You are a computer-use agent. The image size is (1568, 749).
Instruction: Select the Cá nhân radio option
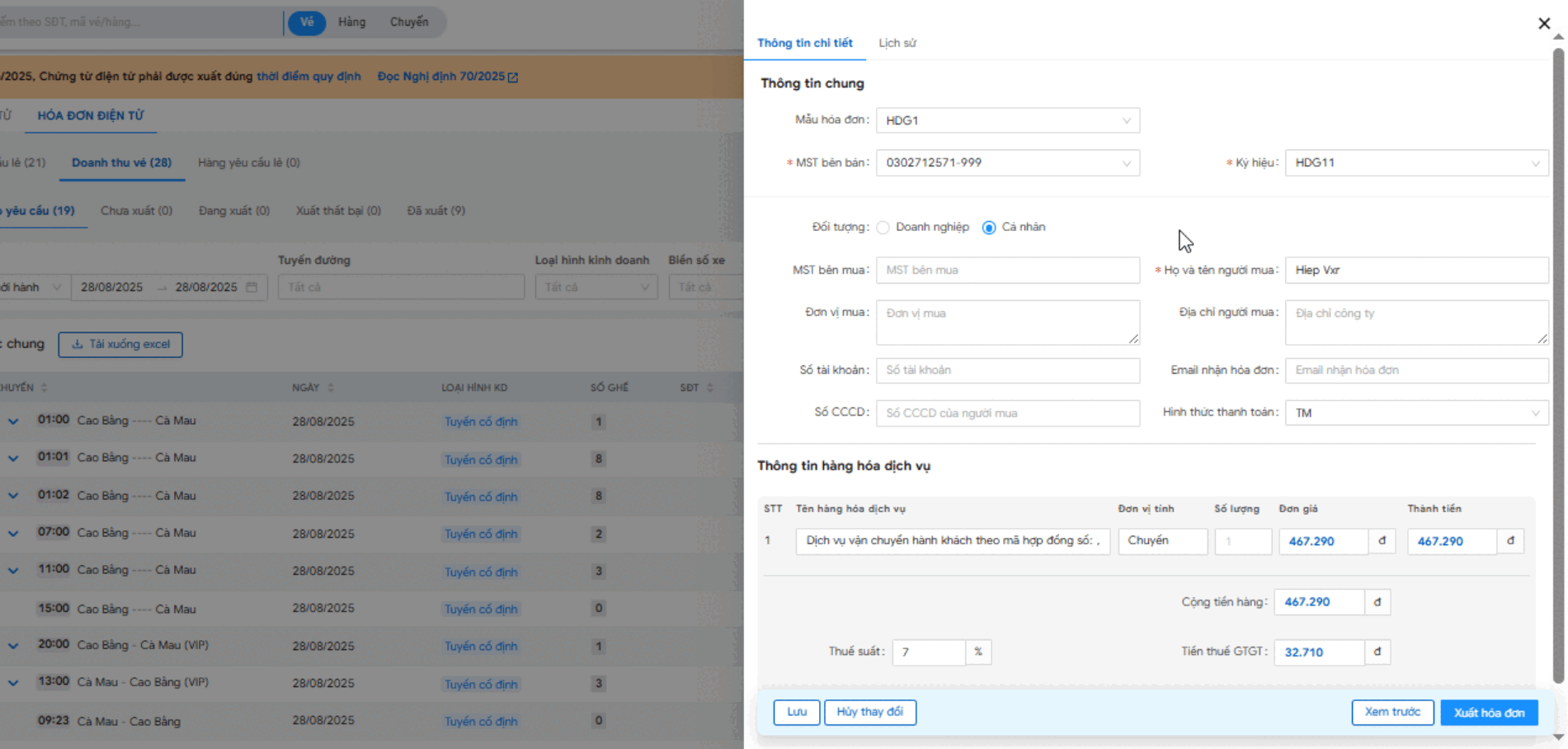coord(989,228)
